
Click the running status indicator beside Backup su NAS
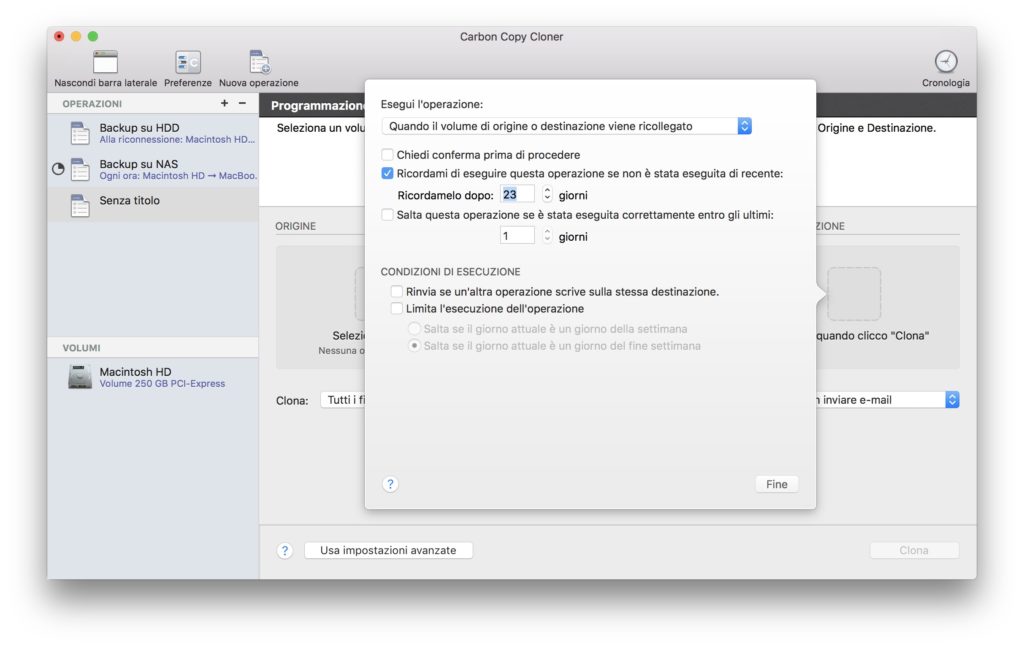(x=58, y=170)
